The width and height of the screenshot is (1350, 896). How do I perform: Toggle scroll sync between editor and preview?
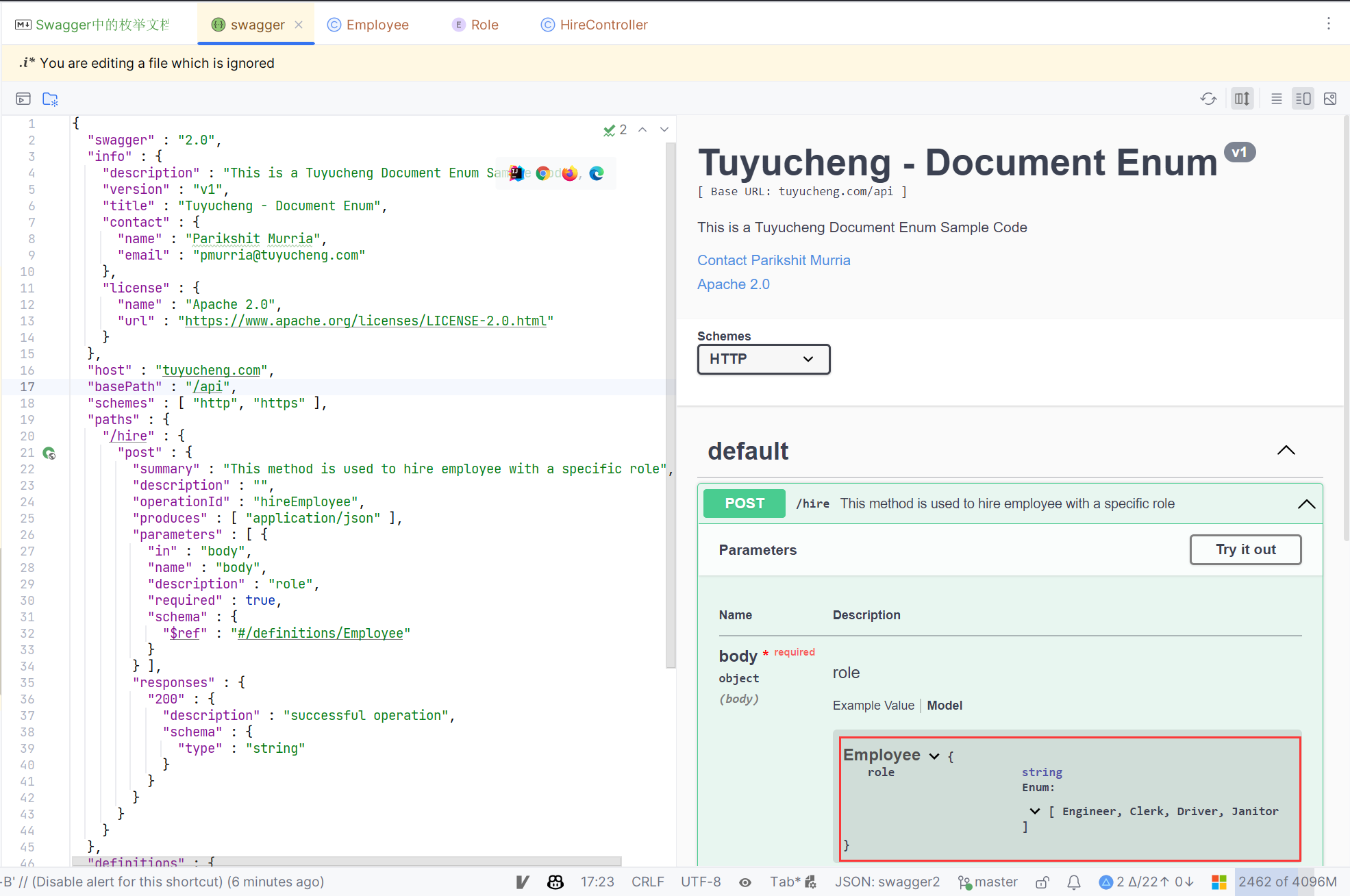pos(1242,99)
